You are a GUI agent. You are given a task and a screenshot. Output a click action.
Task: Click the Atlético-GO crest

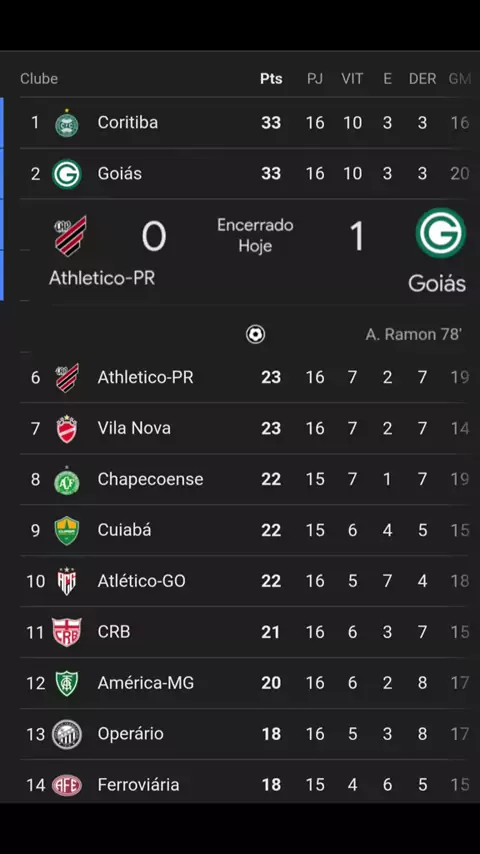67,581
